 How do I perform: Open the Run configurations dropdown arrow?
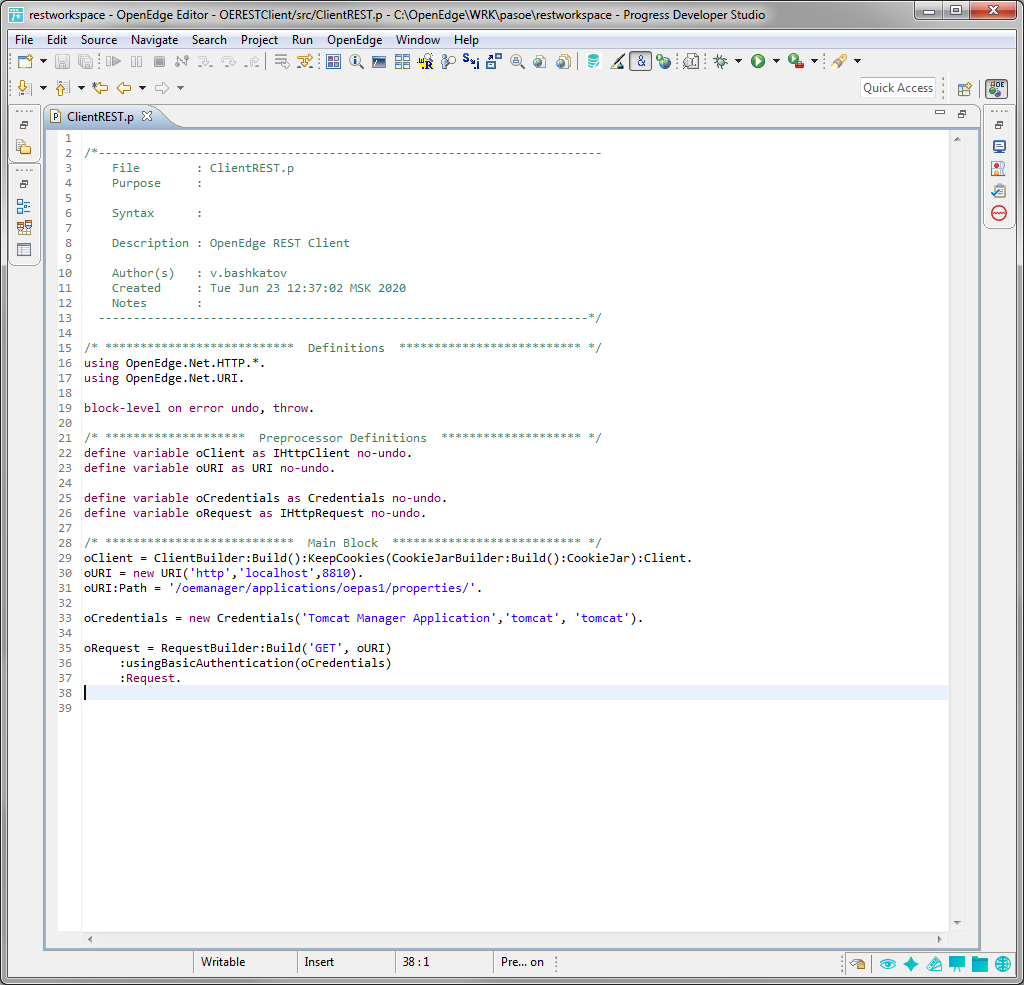[776, 61]
